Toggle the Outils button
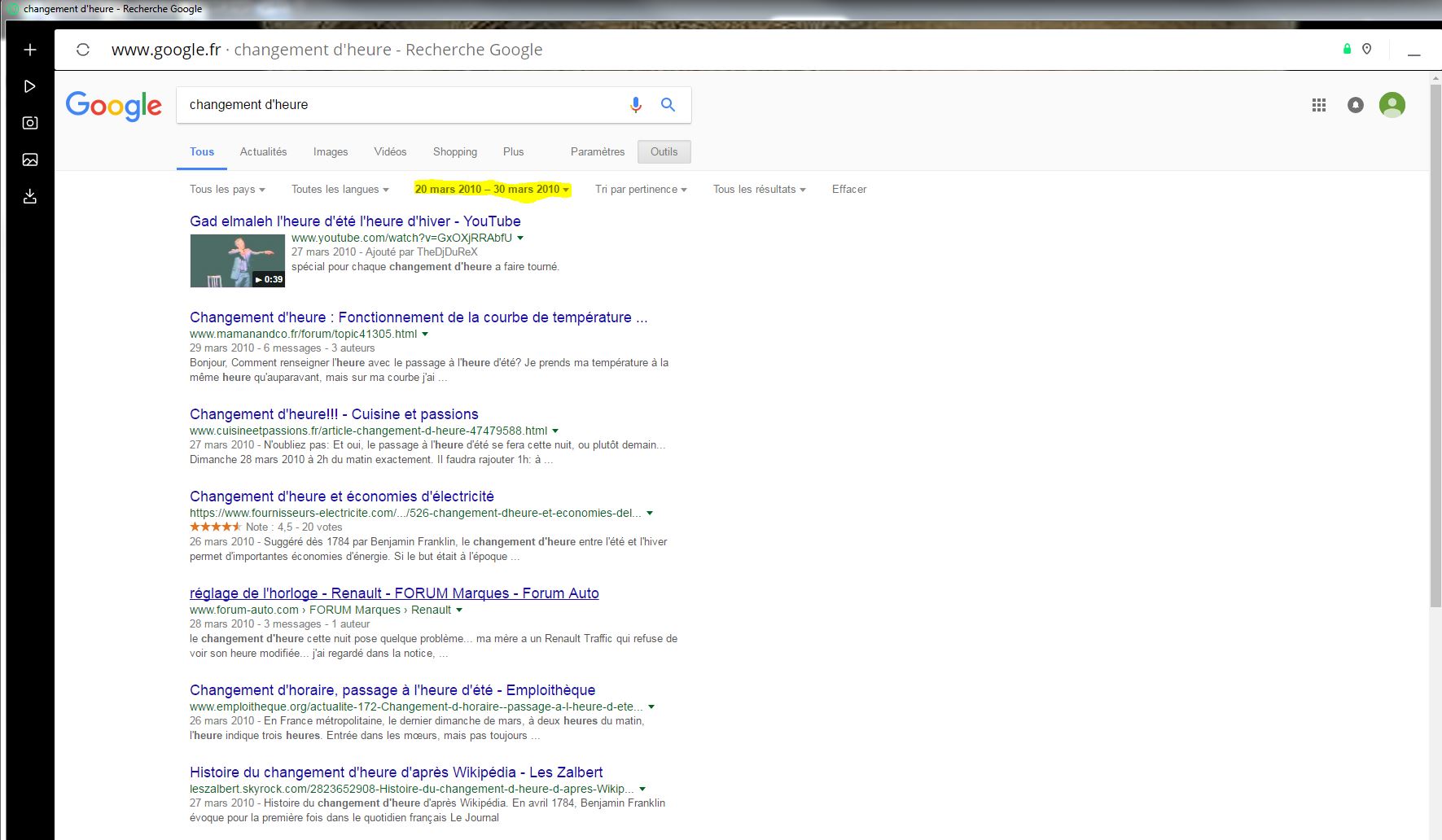This screenshot has height=840, width=1442. [664, 152]
